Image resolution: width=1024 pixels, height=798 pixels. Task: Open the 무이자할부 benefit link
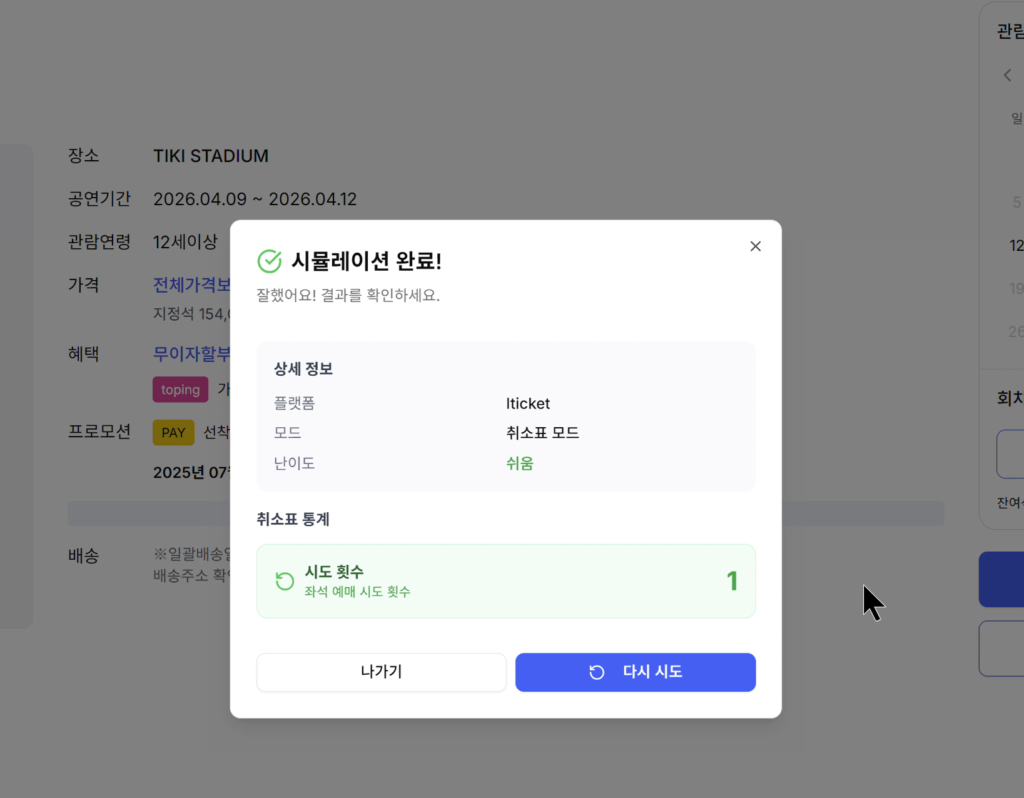pos(192,354)
